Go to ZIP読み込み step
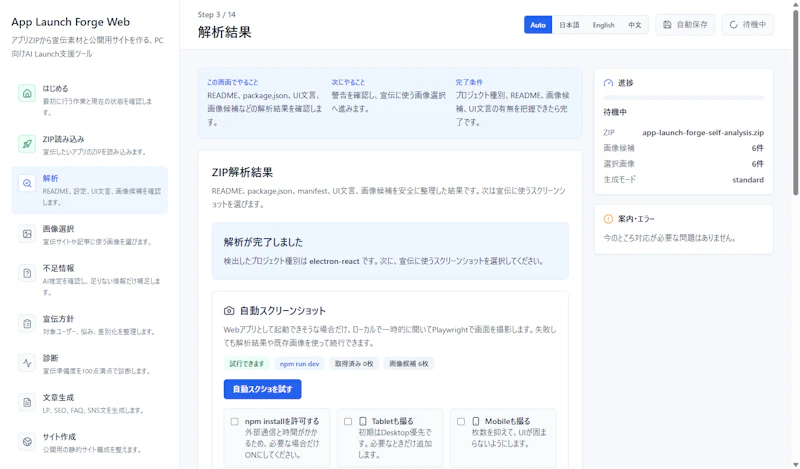 pos(89,144)
